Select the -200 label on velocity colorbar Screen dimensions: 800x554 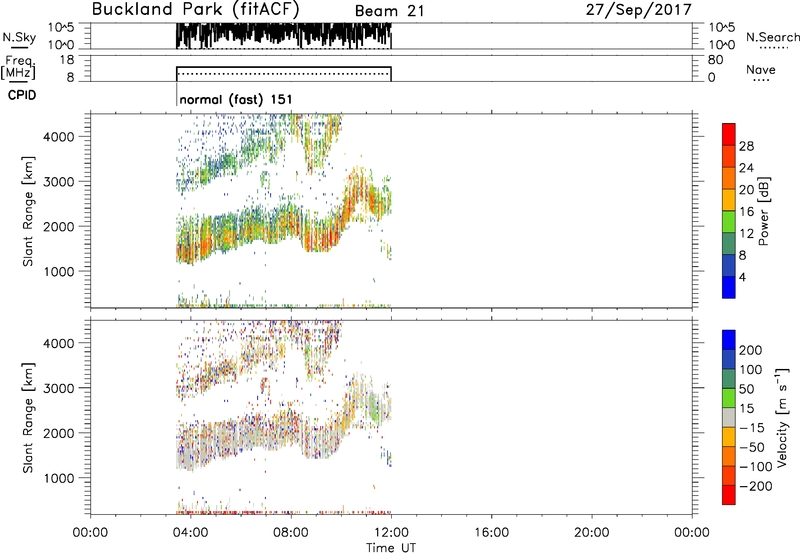point(756,486)
